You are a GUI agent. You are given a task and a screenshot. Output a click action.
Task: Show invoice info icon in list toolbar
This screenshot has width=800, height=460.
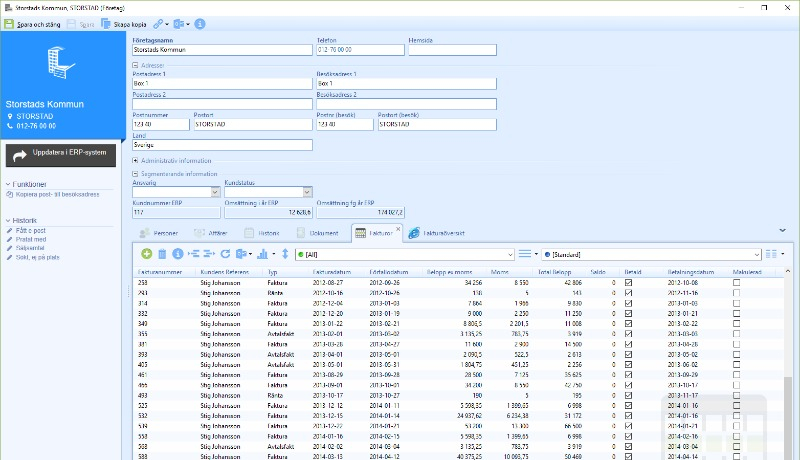click(x=178, y=254)
